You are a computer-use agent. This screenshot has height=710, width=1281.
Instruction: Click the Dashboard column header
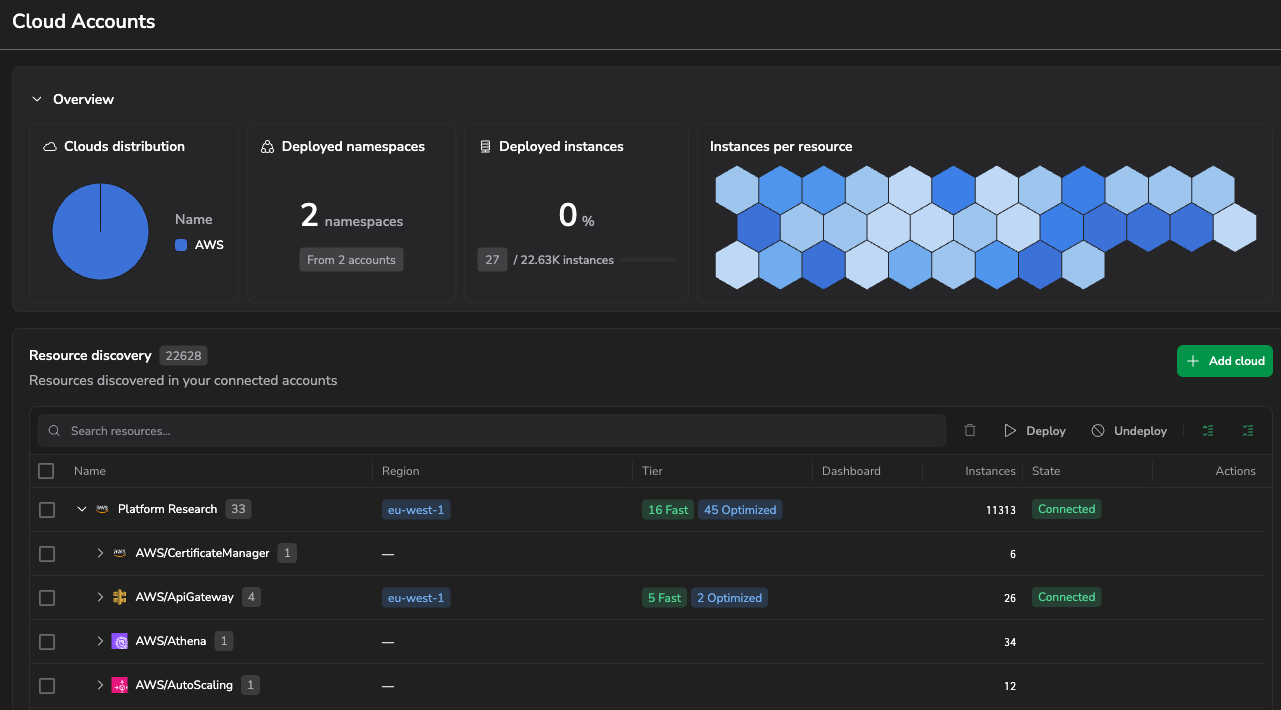851,471
